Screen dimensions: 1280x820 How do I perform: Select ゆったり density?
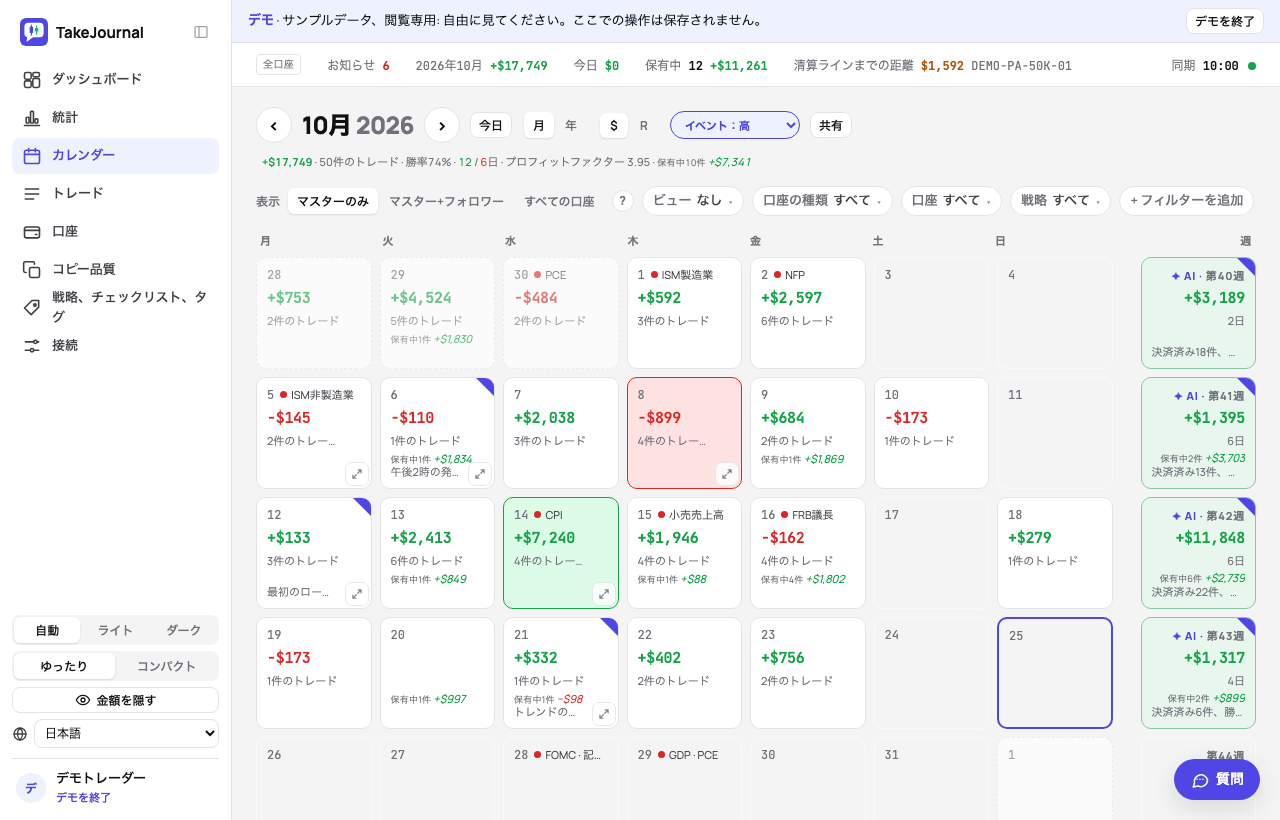pyautogui.click(x=64, y=666)
